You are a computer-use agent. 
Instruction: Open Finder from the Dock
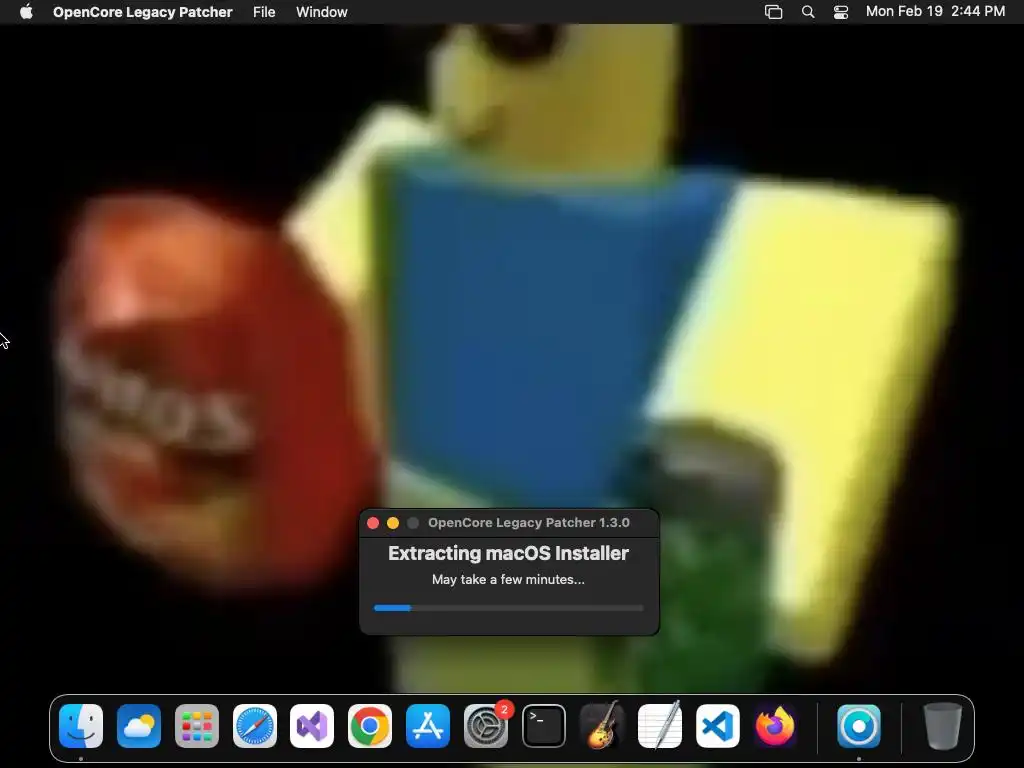81,726
